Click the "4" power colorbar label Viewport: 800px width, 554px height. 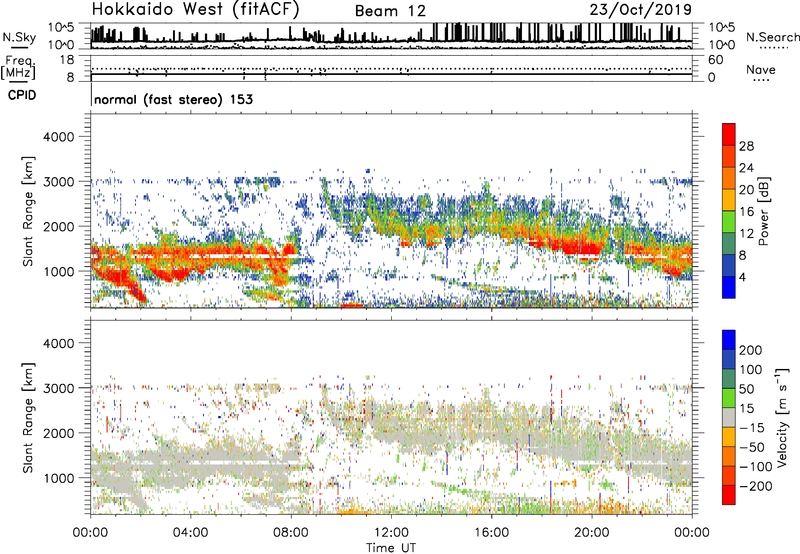pyautogui.click(x=742, y=277)
